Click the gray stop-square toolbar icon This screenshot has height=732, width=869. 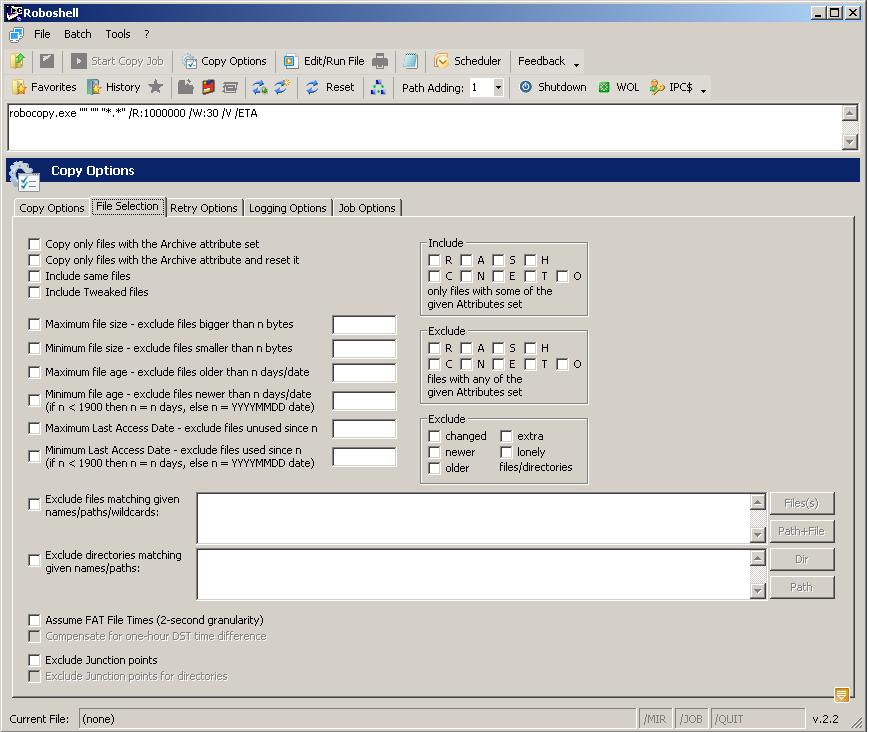47,61
